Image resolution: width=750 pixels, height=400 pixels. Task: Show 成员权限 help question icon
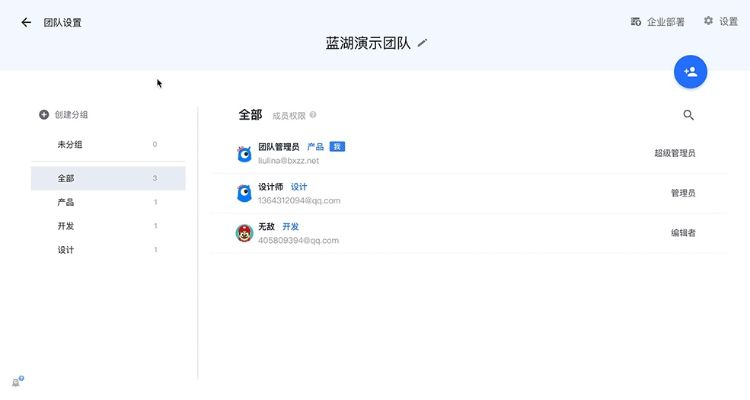click(x=313, y=115)
